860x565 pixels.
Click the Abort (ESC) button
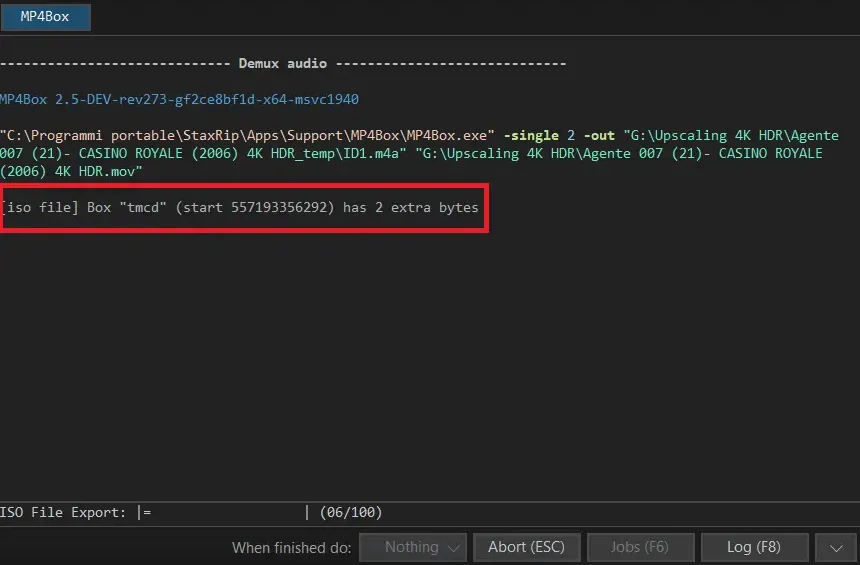point(527,547)
